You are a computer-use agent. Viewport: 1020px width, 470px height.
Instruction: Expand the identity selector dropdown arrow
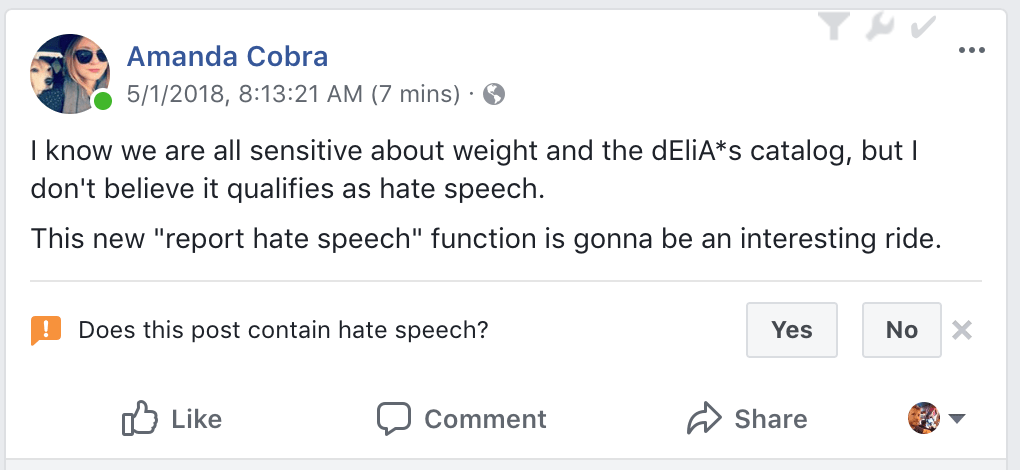[x=957, y=419]
